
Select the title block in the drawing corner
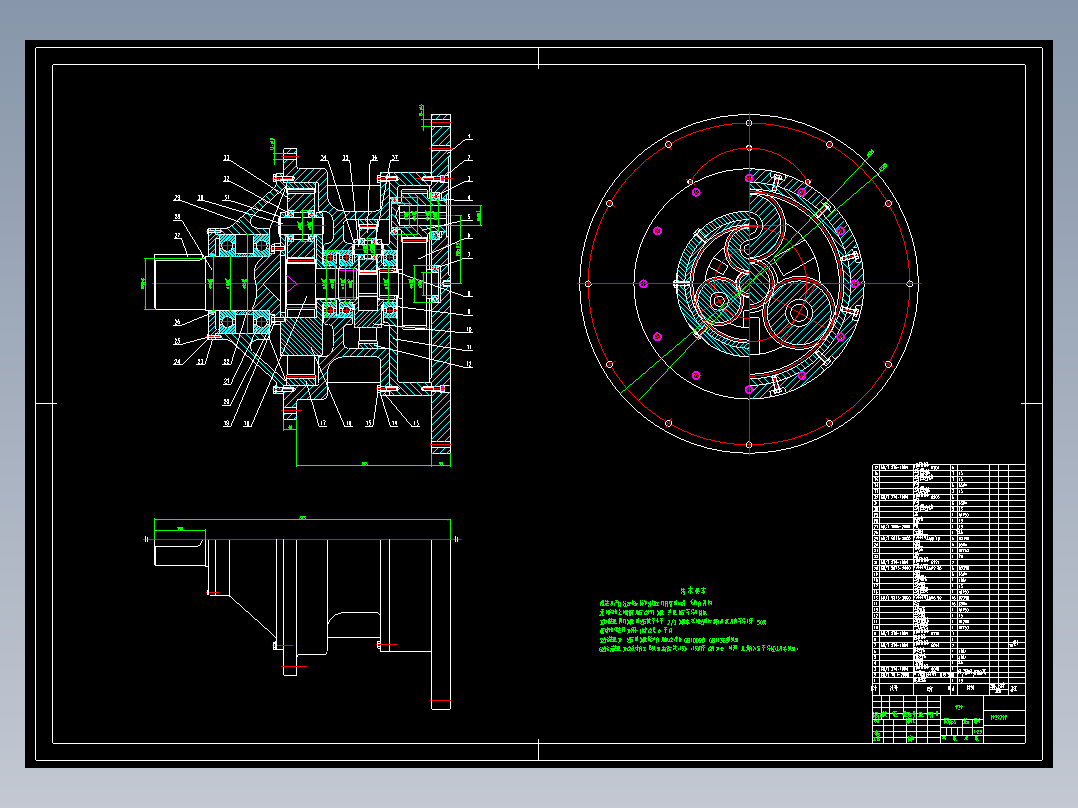[x=949, y=719]
